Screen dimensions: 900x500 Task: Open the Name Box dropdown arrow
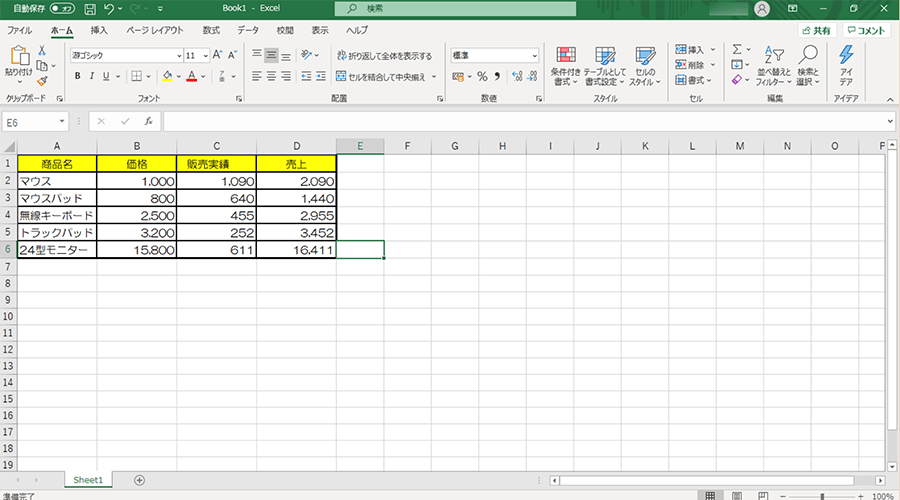62,121
